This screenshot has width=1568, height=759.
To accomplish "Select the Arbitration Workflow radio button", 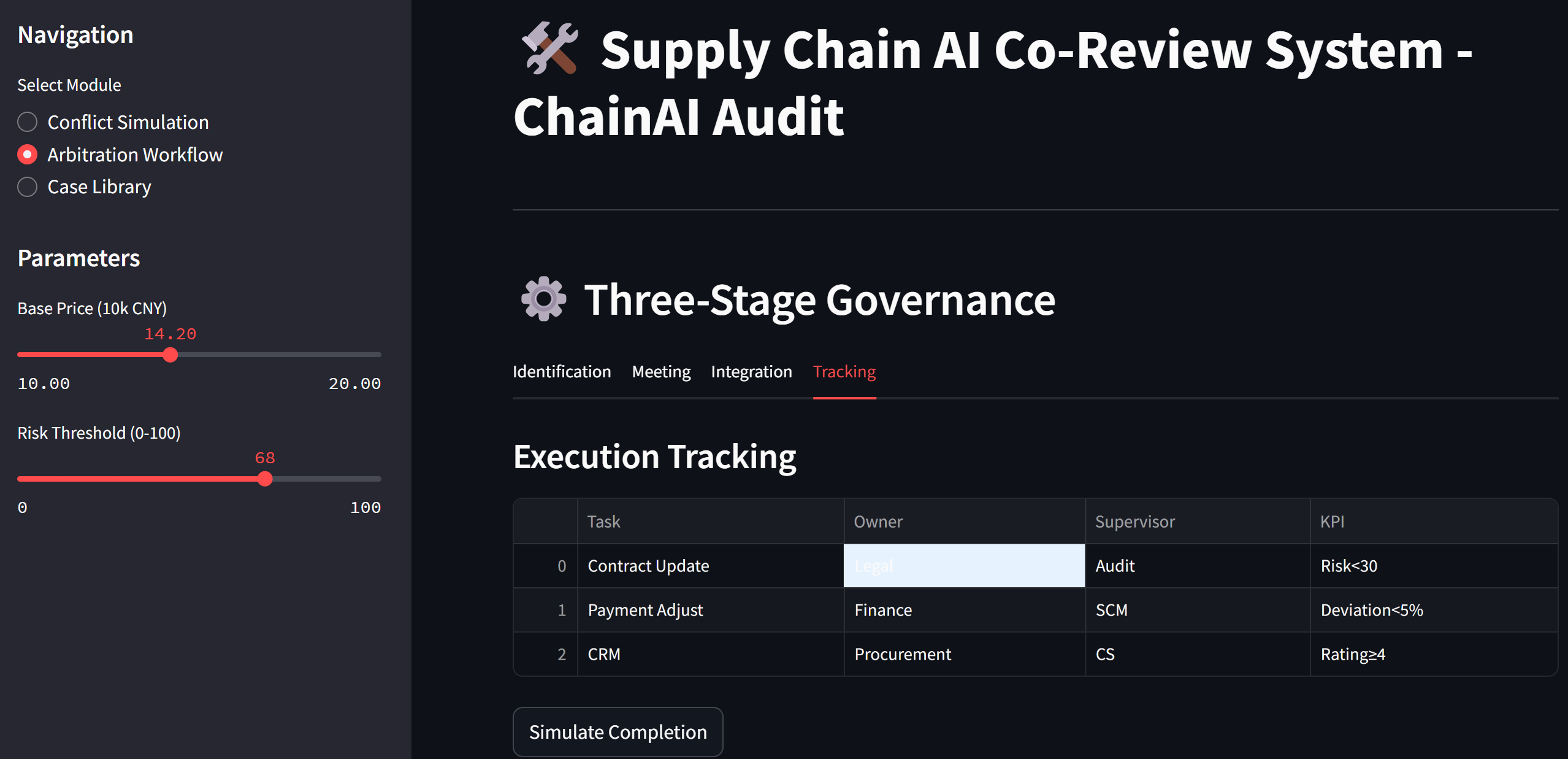I will coord(27,155).
